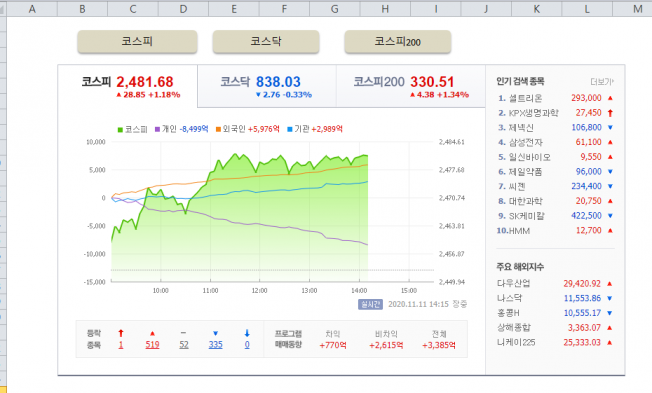Viewport: 652px width, 393px height.
Task: Click the down arrow beside 나스닥 11,553.86
Action: (610, 298)
